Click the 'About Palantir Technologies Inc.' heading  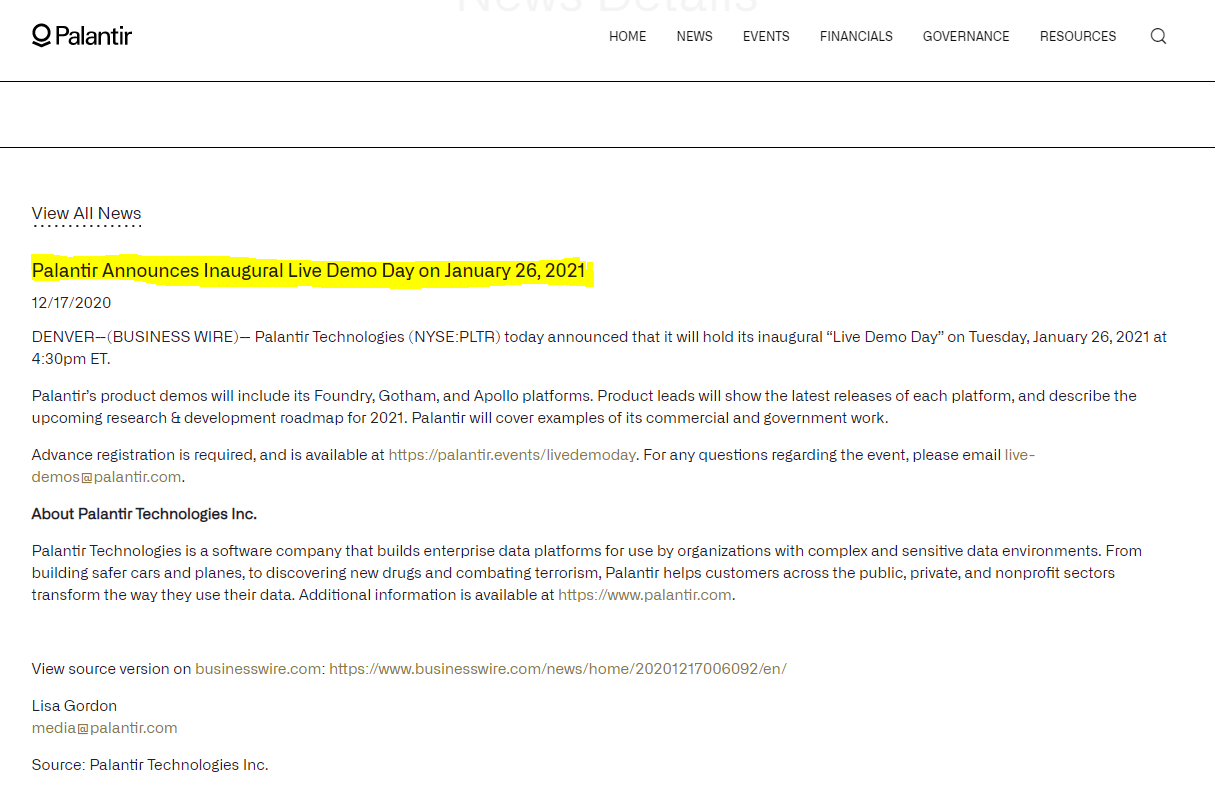coord(144,513)
